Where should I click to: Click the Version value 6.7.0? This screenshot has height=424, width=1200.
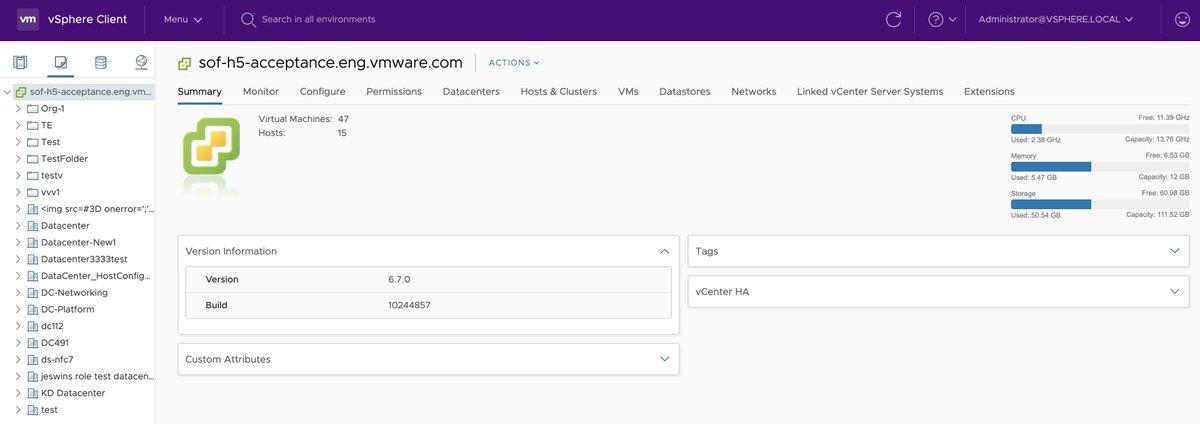click(x=399, y=279)
